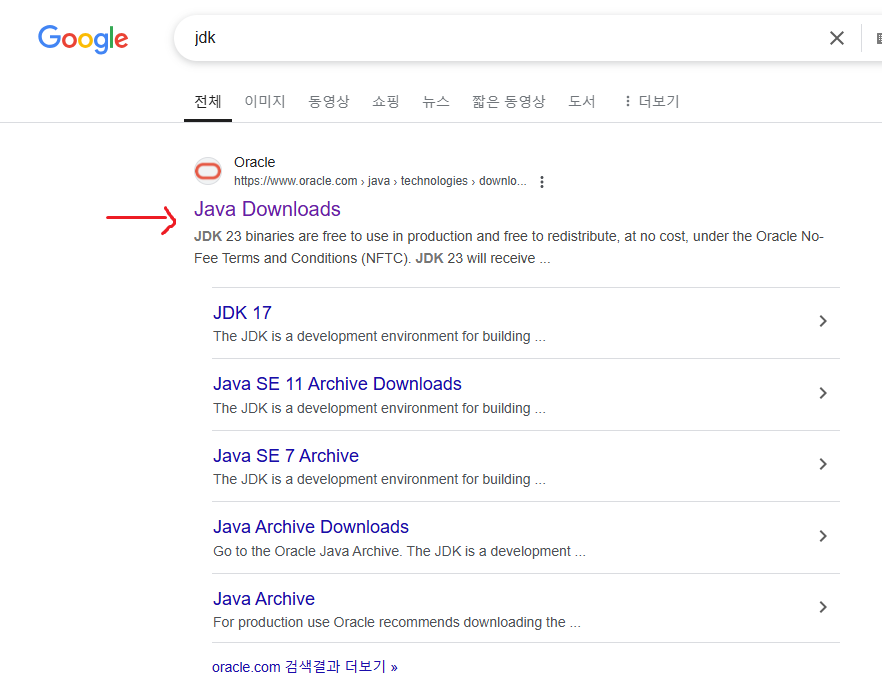Viewport: 882px width, 693px height.
Task: Click the chevron beside JDK 17
Action: click(823, 321)
